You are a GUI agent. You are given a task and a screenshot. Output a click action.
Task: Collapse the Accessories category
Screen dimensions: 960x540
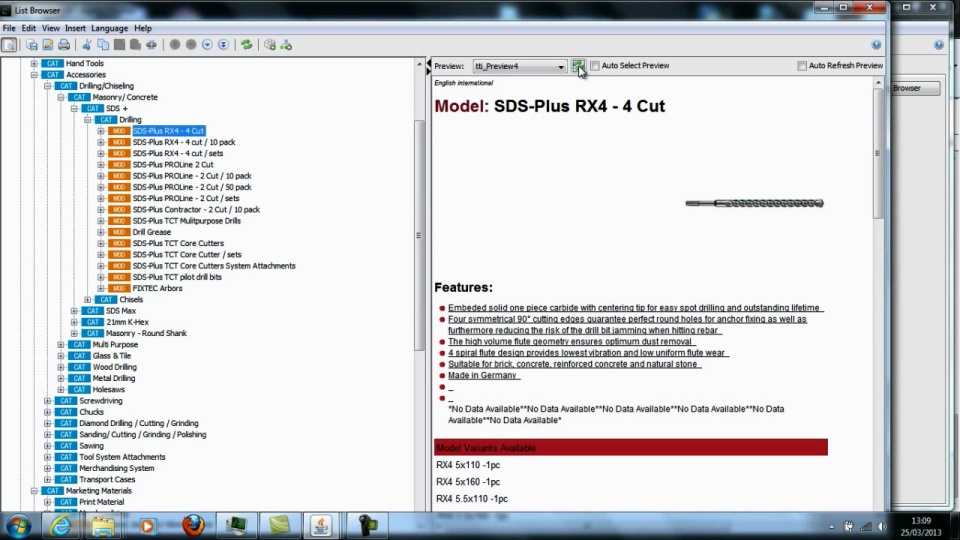coord(34,75)
